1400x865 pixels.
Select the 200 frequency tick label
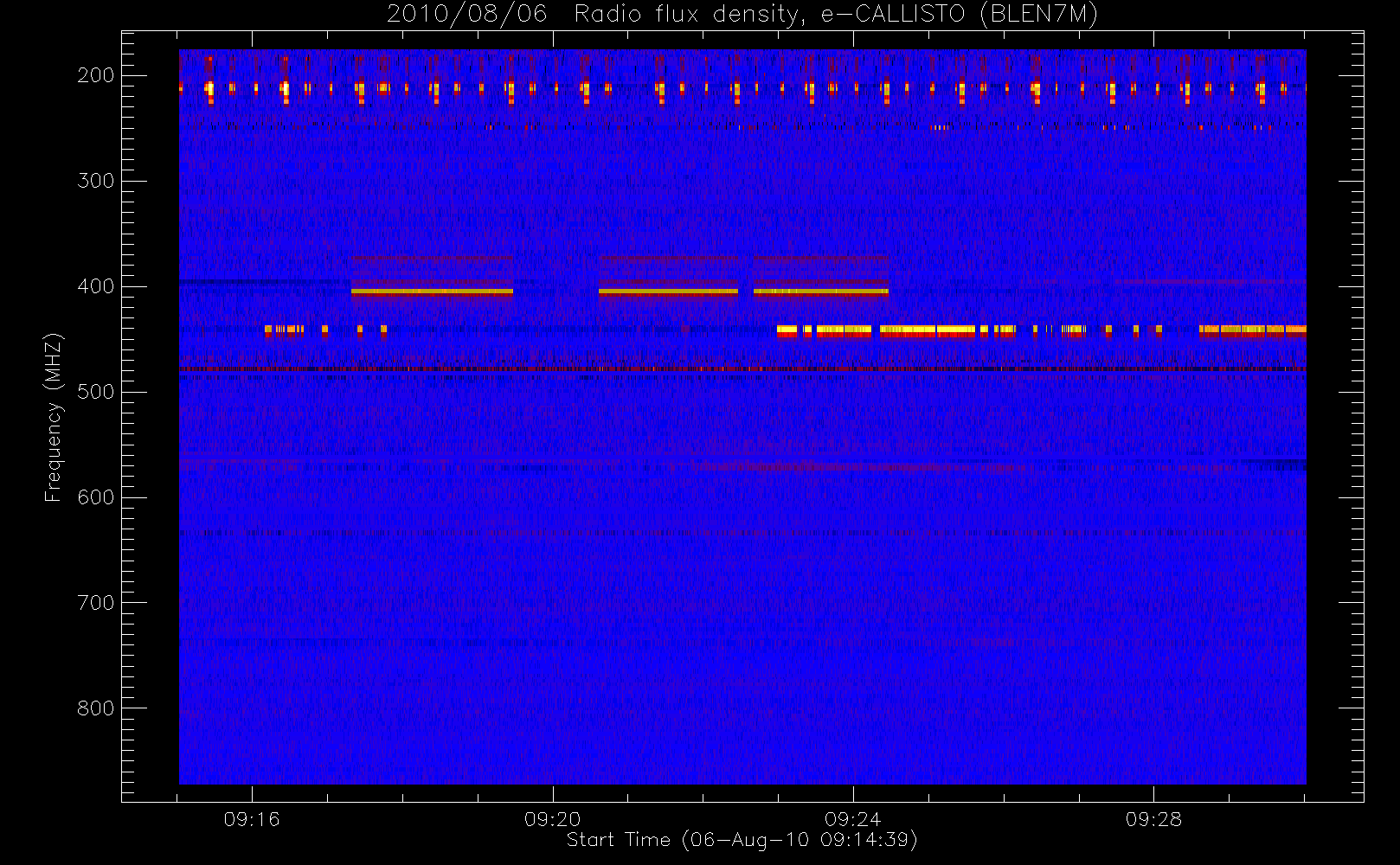click(x=95, y=75)
